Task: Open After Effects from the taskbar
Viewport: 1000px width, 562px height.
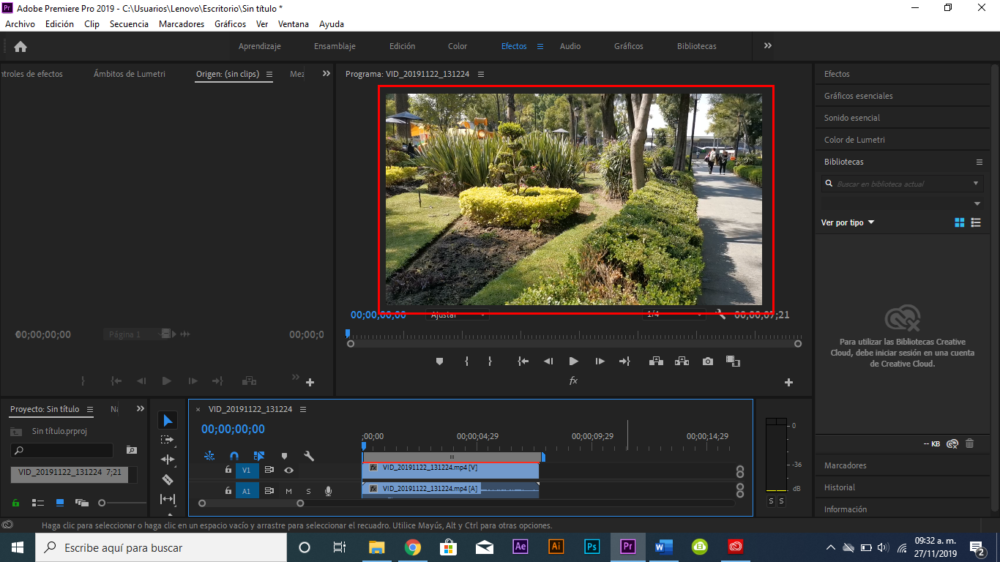Action: (520, 547)
